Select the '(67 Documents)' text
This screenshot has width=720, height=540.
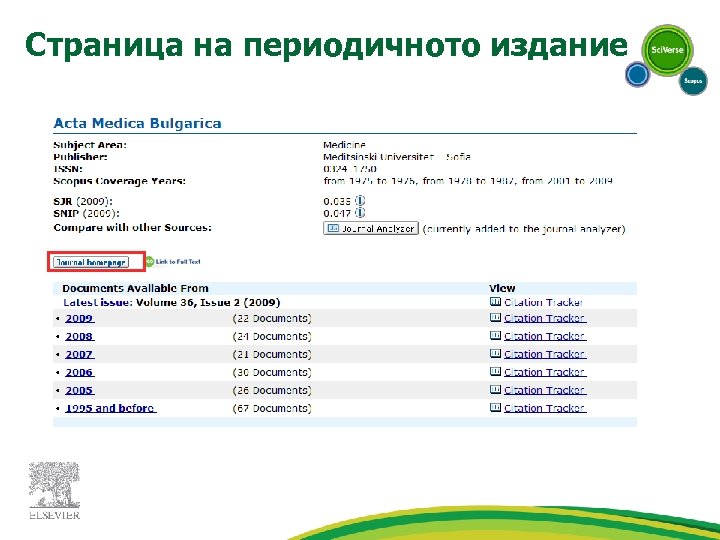(272, 408)
